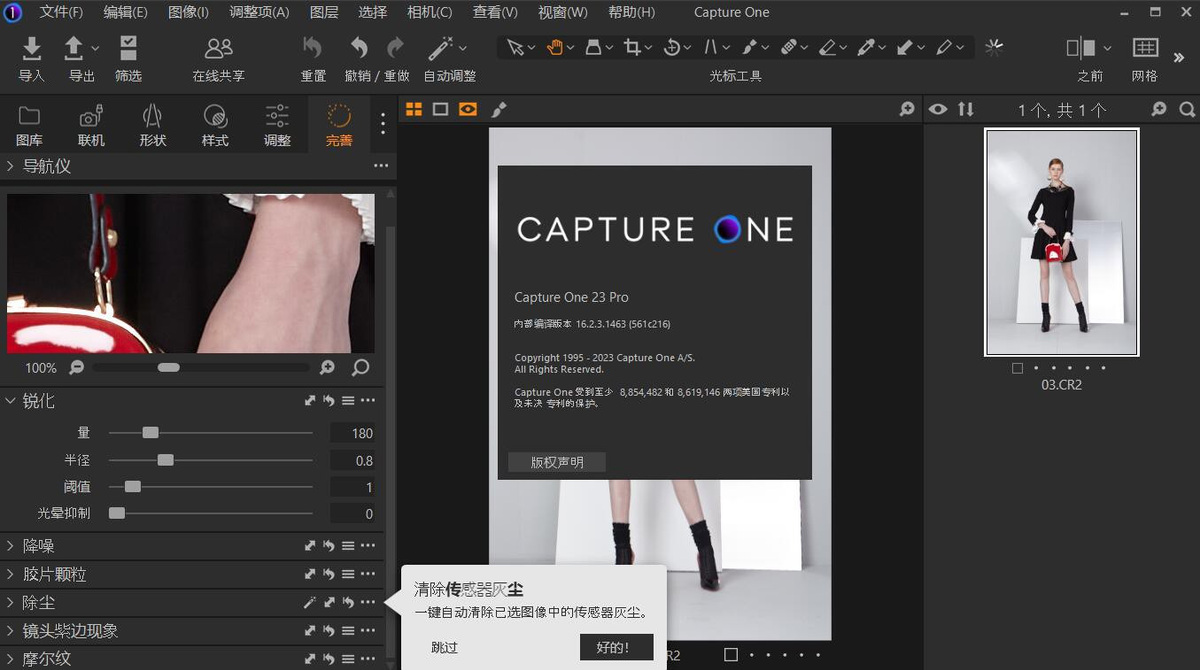This screenshot has width=1200, height=670.
Task: Click the 版权声明 button in About dialog
Action: click(557, 462)
